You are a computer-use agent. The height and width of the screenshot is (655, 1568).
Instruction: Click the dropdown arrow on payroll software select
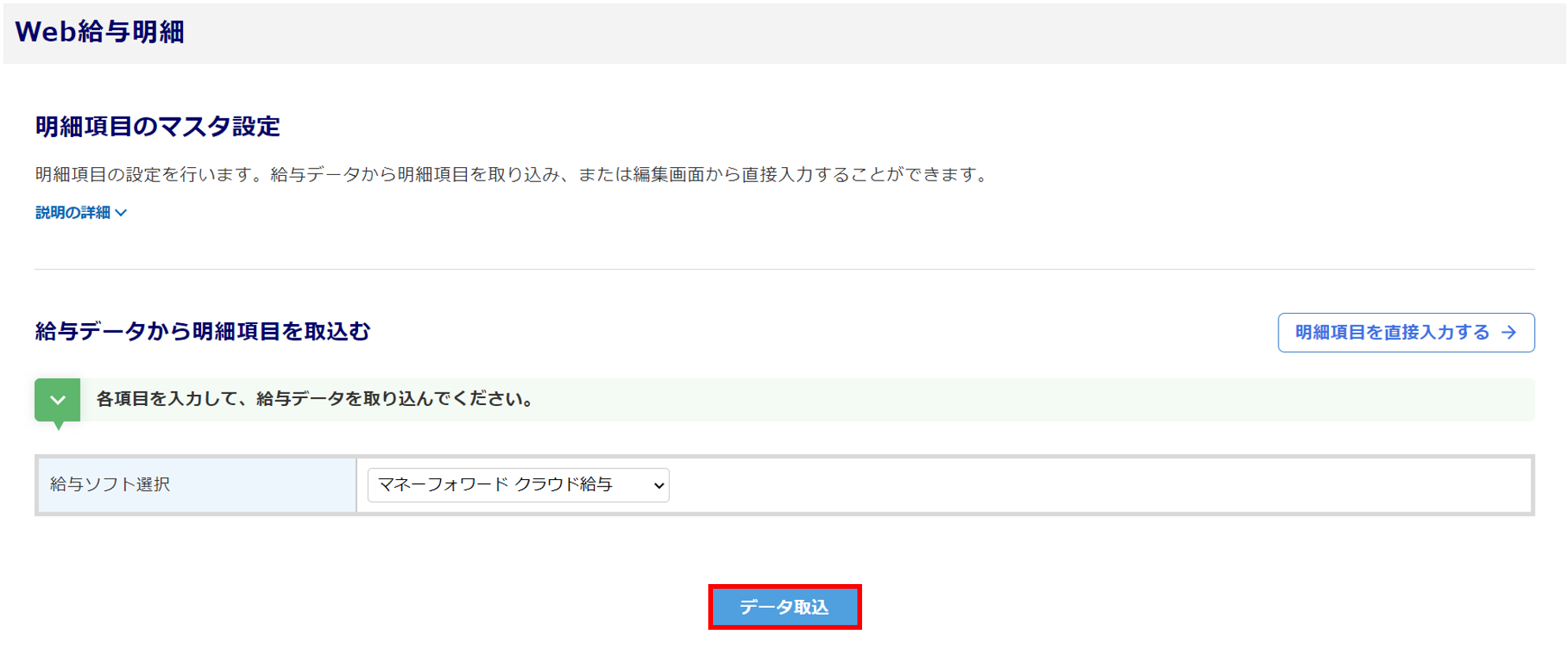tap(659, 486)
